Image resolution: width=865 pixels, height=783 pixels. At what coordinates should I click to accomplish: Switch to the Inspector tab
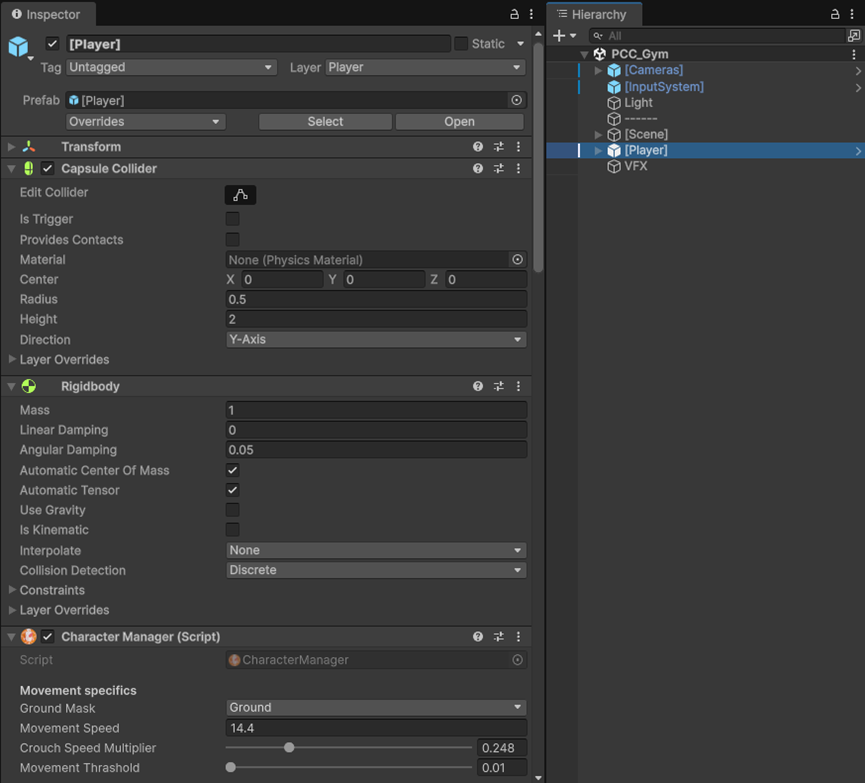coord(46,15)
